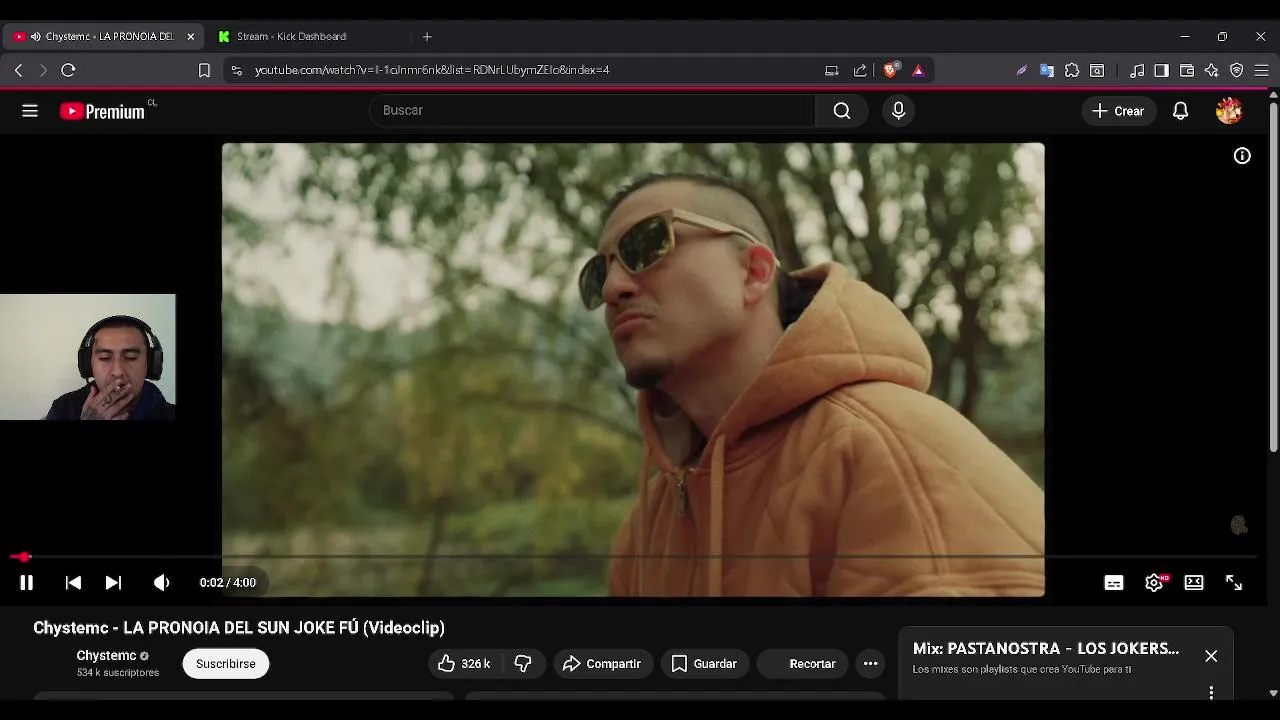This screenshot has height=720, width=1280.
Task: Toggle video subtitles
Action: [1114, 583]
